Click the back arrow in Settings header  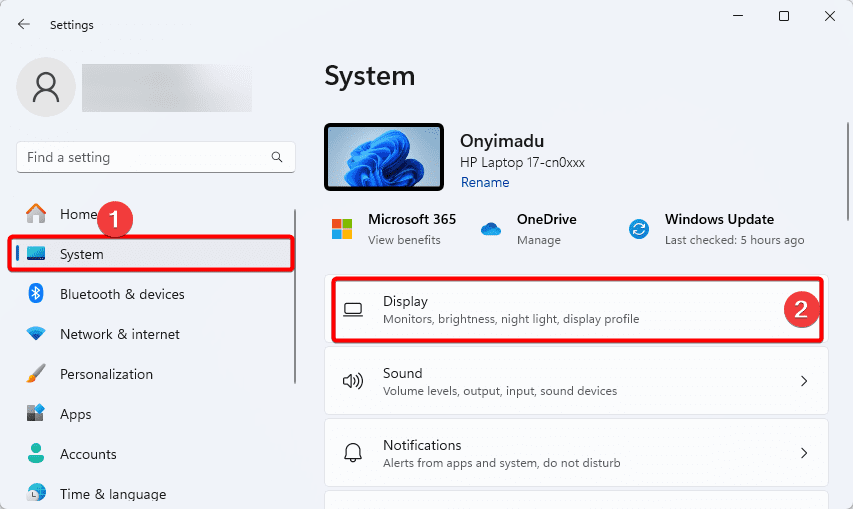(x=24, y=24)
